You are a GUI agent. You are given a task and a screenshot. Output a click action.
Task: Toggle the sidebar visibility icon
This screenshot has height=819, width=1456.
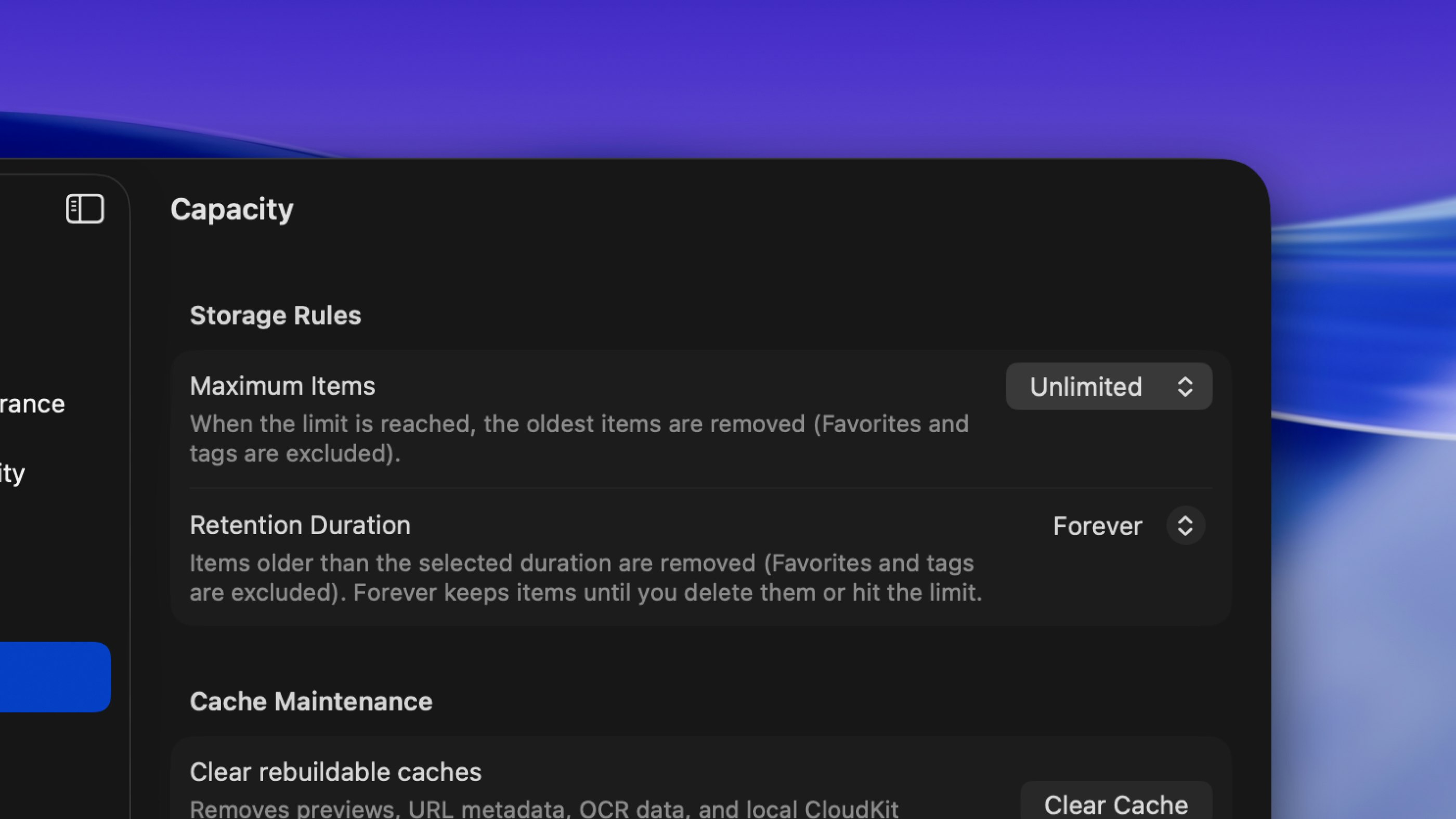click(85, 209)
